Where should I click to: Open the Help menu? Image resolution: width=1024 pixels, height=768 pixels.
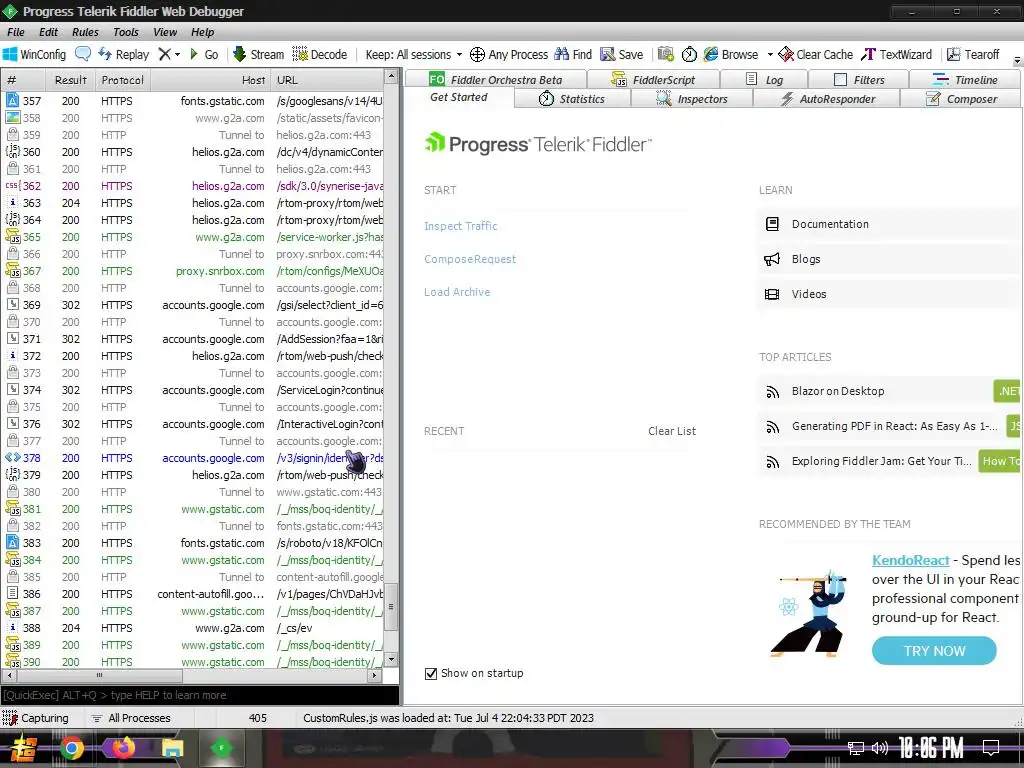click(x=202, y=32)
